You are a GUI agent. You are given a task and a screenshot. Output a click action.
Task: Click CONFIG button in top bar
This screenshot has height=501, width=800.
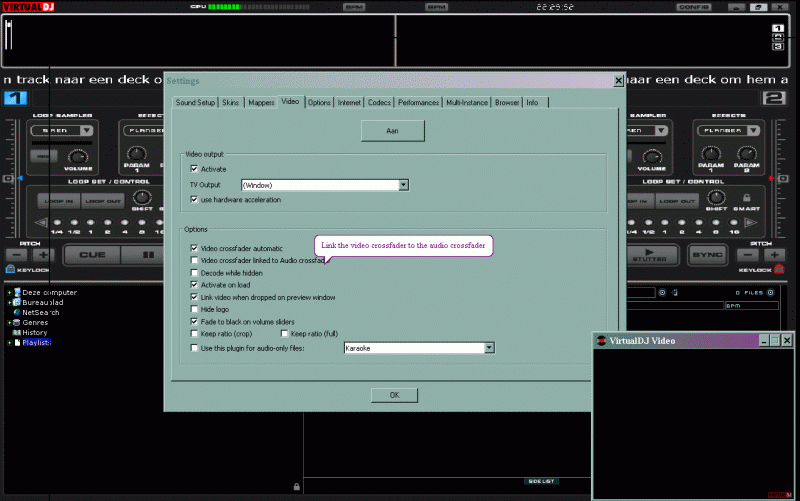click(x=694, y=7)
